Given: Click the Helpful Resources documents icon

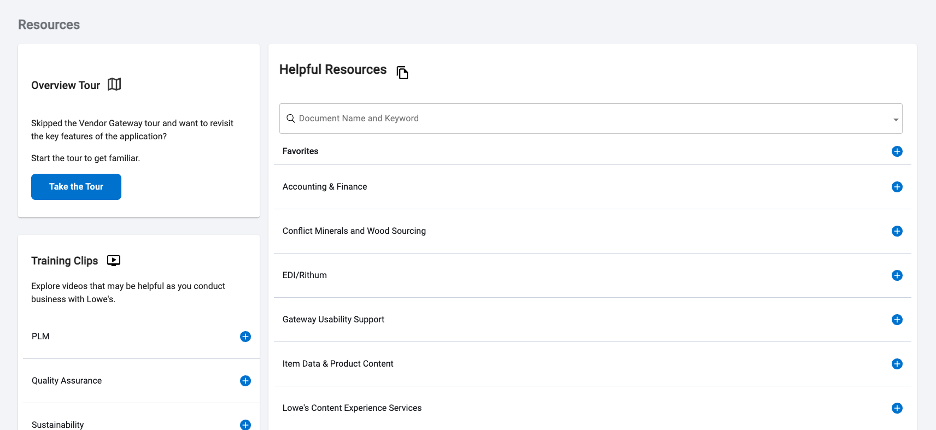Looking at the screenshot, I should pyautogui.click(x=403, y=72).
